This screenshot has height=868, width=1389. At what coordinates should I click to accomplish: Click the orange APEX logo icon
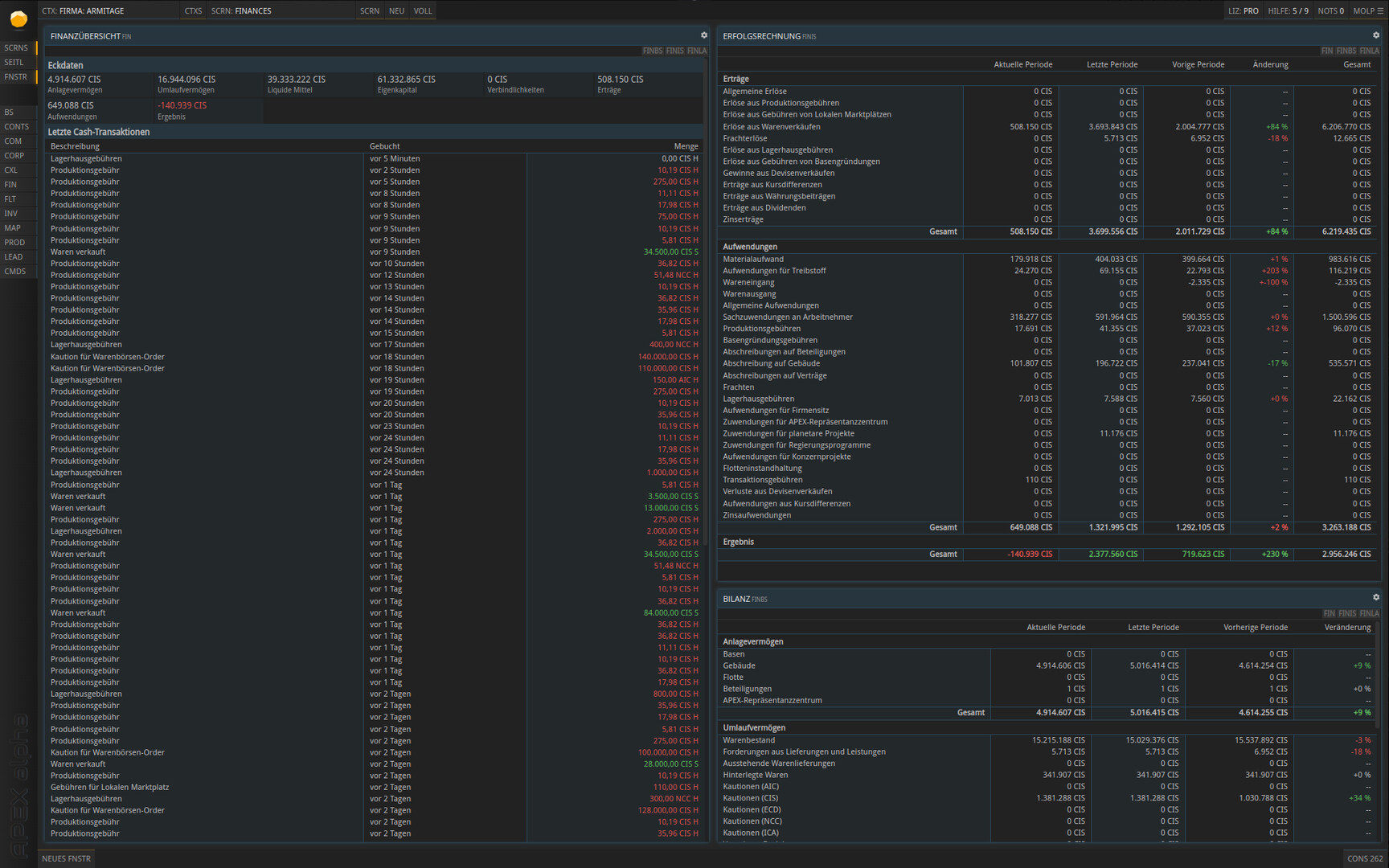tap(18, 18)
